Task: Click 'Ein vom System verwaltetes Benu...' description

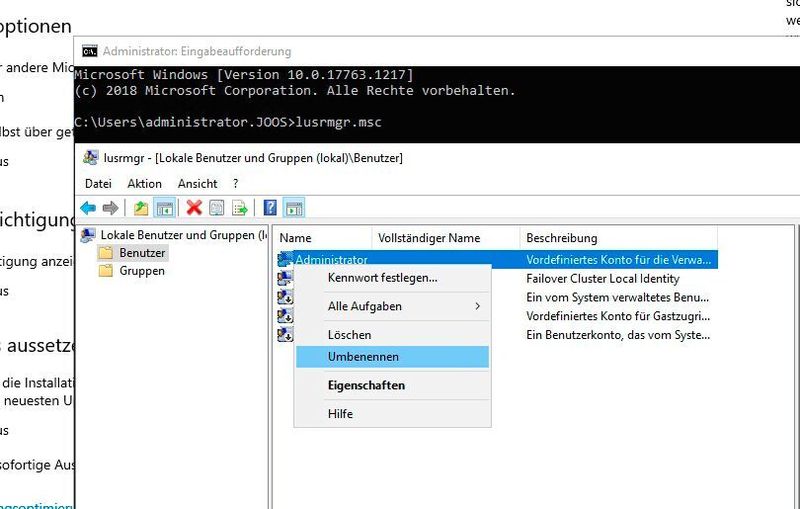Action: point(617,297)
